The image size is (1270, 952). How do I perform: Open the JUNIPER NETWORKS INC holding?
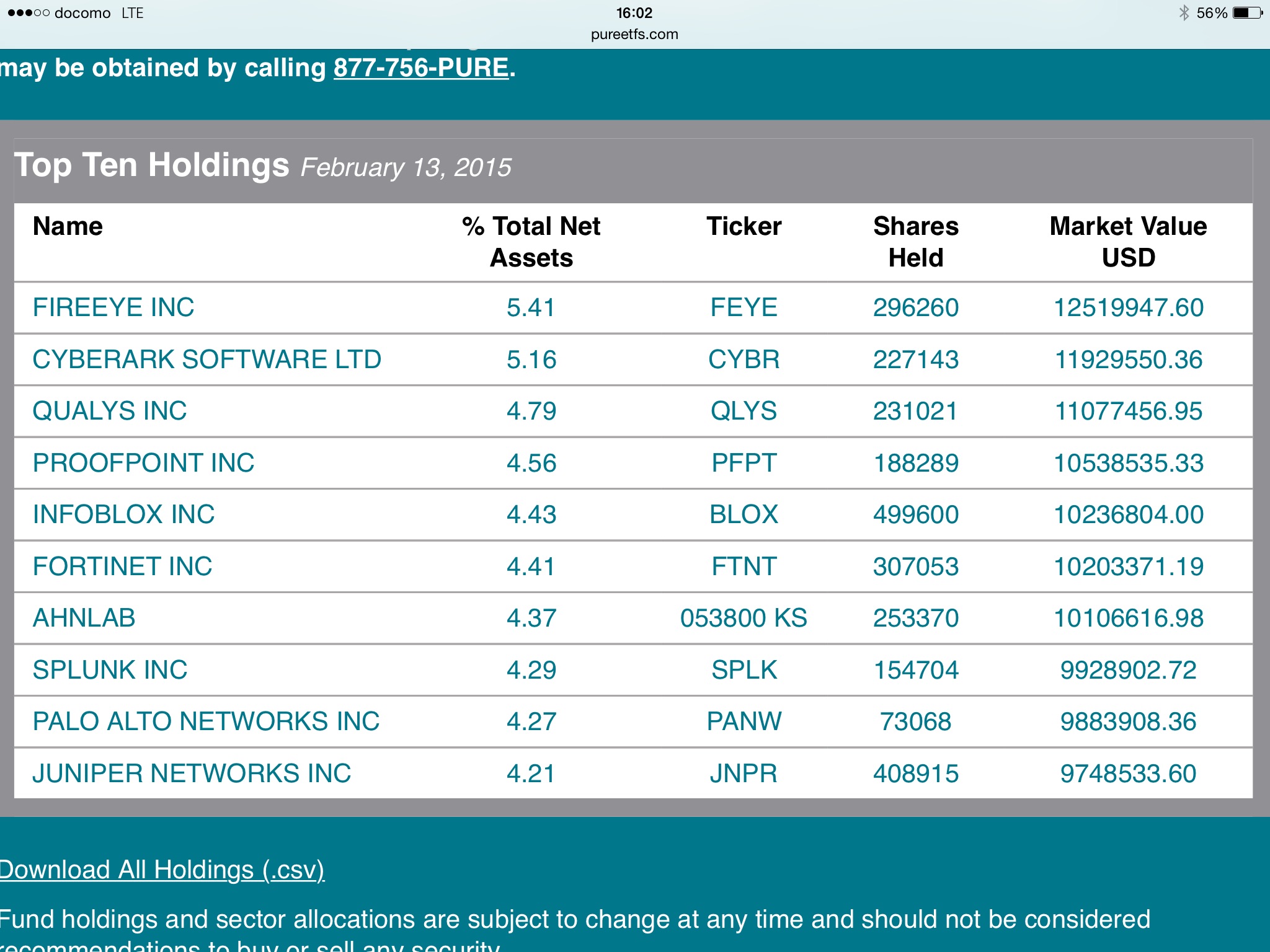pyautogui.click(x=192, y=773)
